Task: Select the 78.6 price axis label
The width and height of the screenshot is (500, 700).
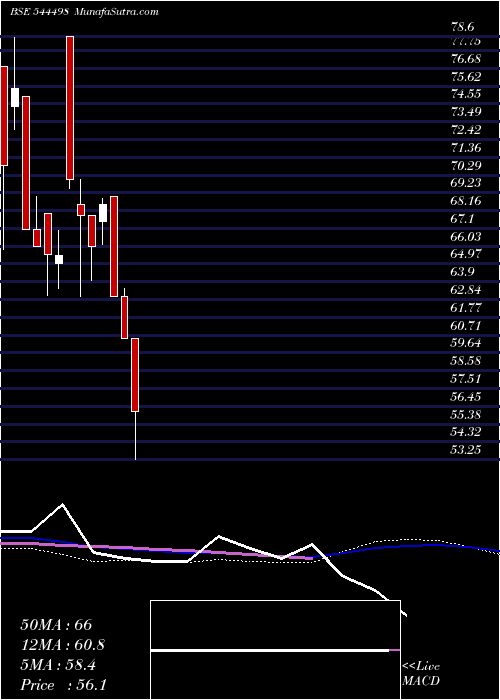Action: point(462,27)
